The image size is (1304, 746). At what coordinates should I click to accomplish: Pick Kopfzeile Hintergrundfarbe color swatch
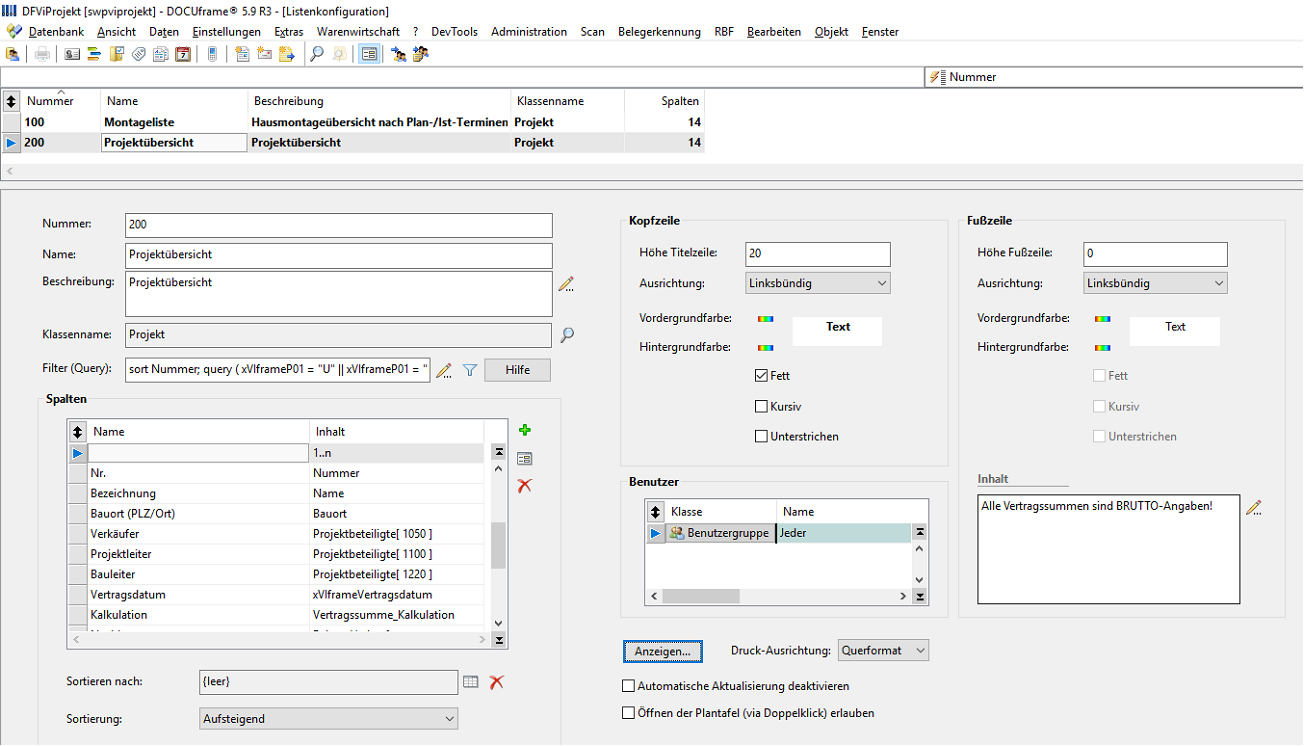coord(765,348)
